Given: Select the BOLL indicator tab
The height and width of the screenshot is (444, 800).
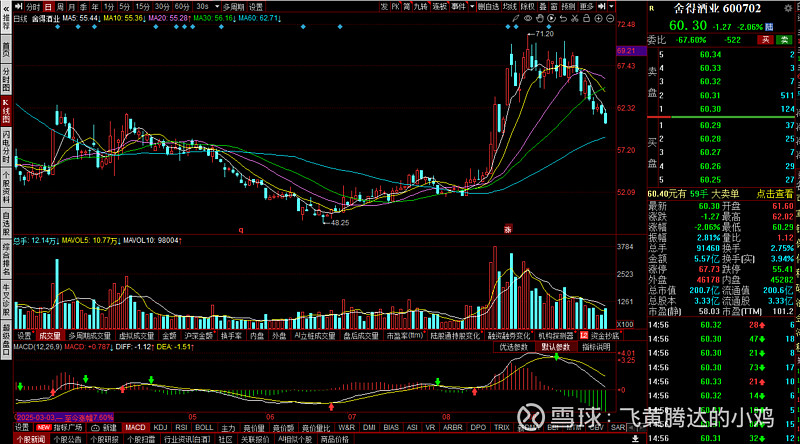Looking at the screenshot, I should point(204,427).
